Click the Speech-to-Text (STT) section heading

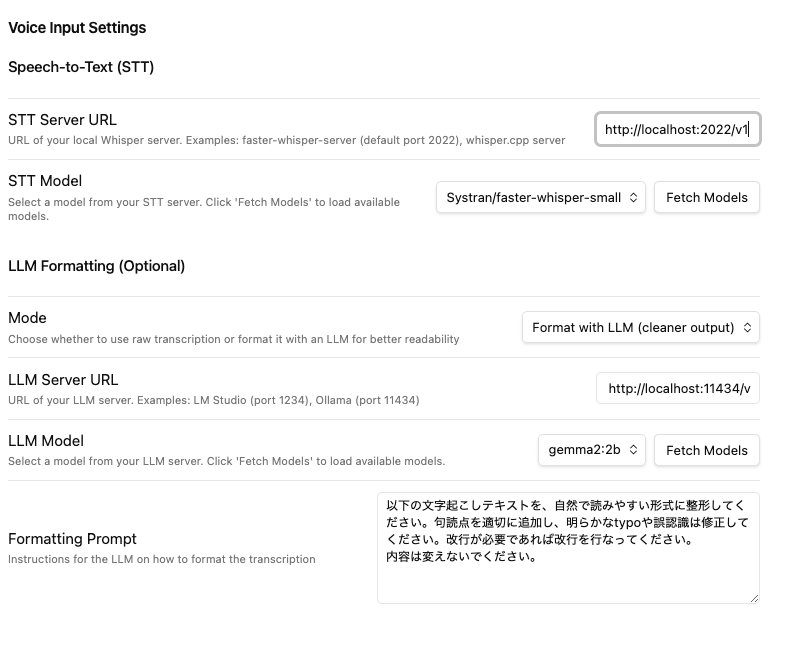(81, 67)
